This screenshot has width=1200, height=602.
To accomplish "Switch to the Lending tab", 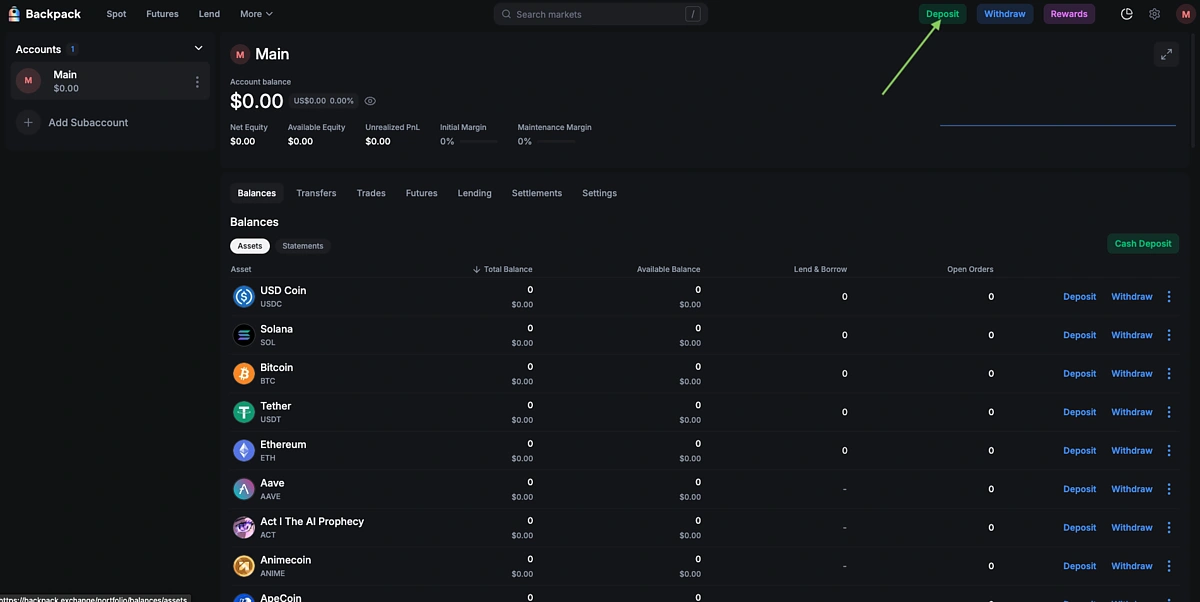I will (x=474, y=193).
